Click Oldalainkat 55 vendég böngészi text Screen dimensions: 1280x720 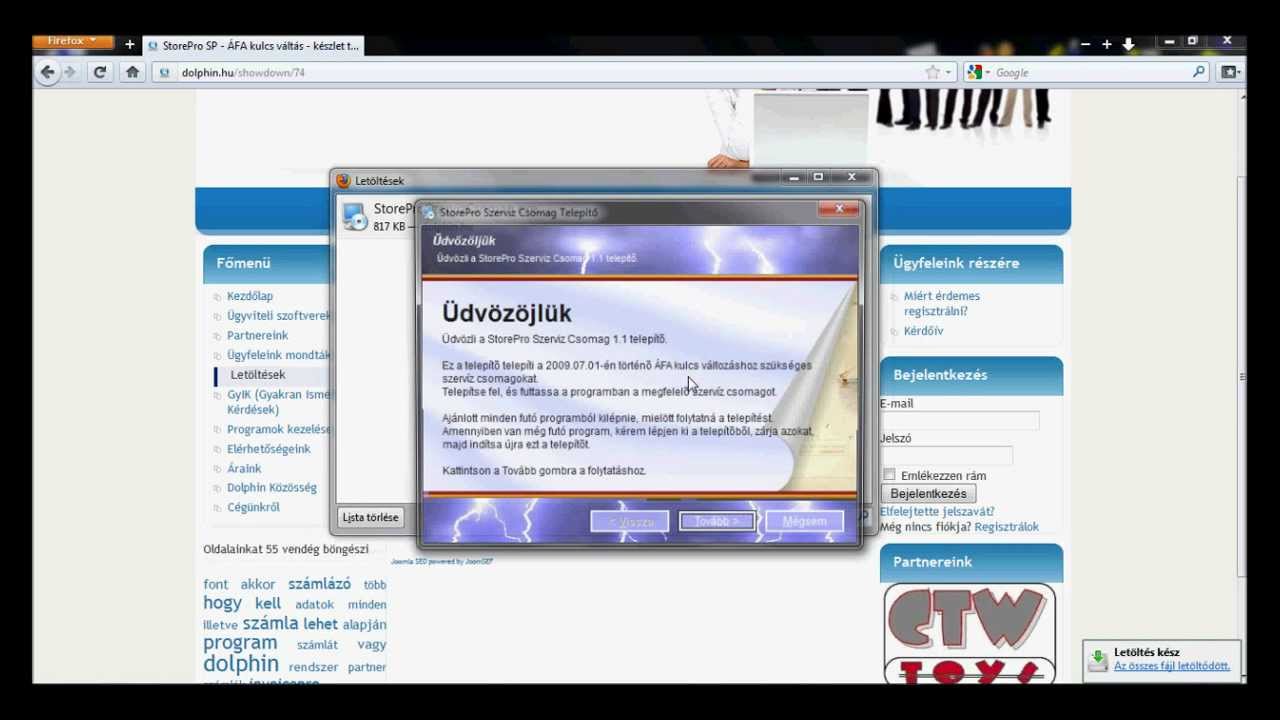[286, 549]
